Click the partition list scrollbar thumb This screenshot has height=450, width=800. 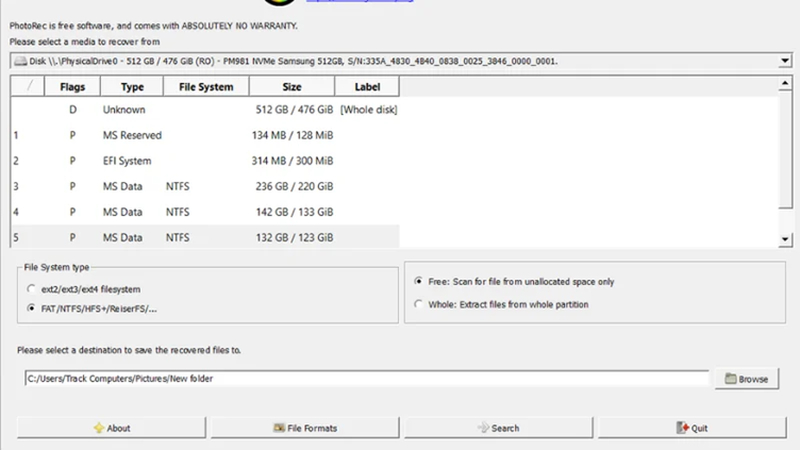point(785,149)
